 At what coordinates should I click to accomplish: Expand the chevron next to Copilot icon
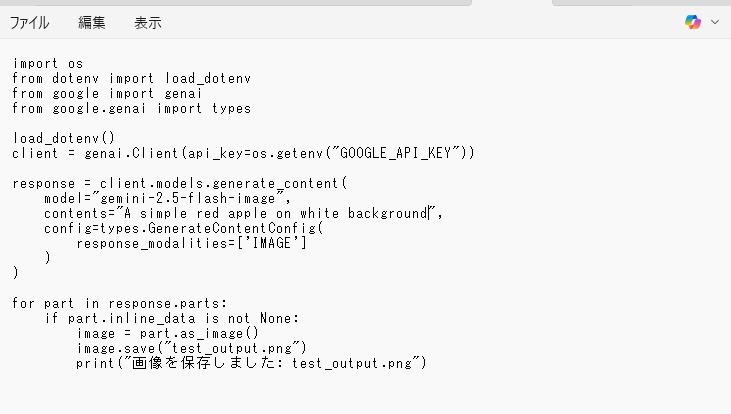tap(714, 22)
